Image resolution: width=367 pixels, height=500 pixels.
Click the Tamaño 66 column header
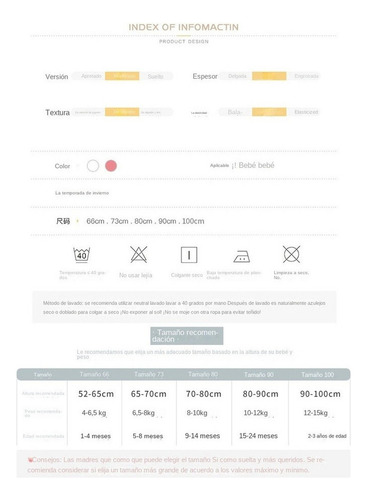pyautogui.click(x=94, y=374)
